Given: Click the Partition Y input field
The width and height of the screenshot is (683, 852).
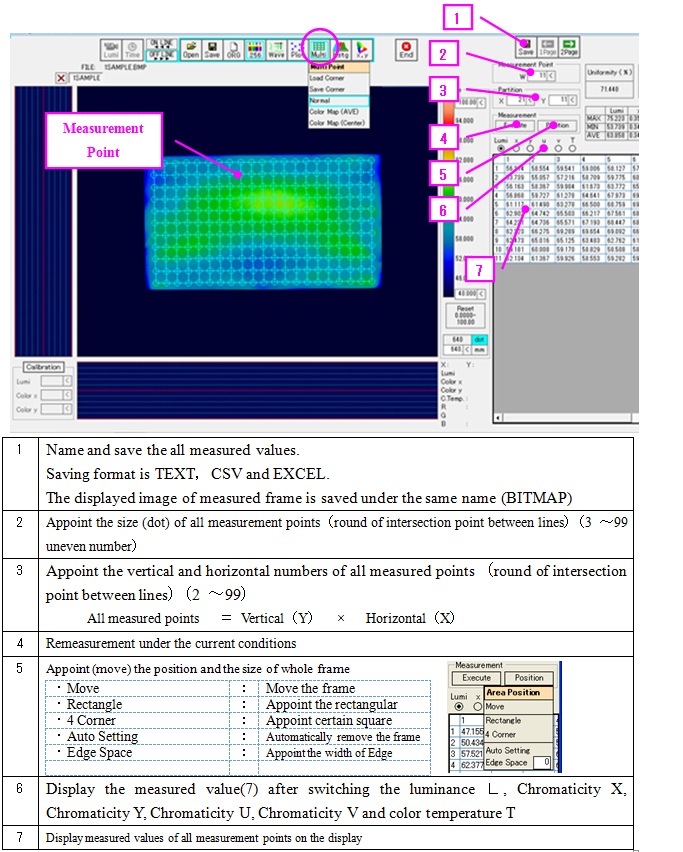Looking at the screenshot, I should tap(559, 101).
